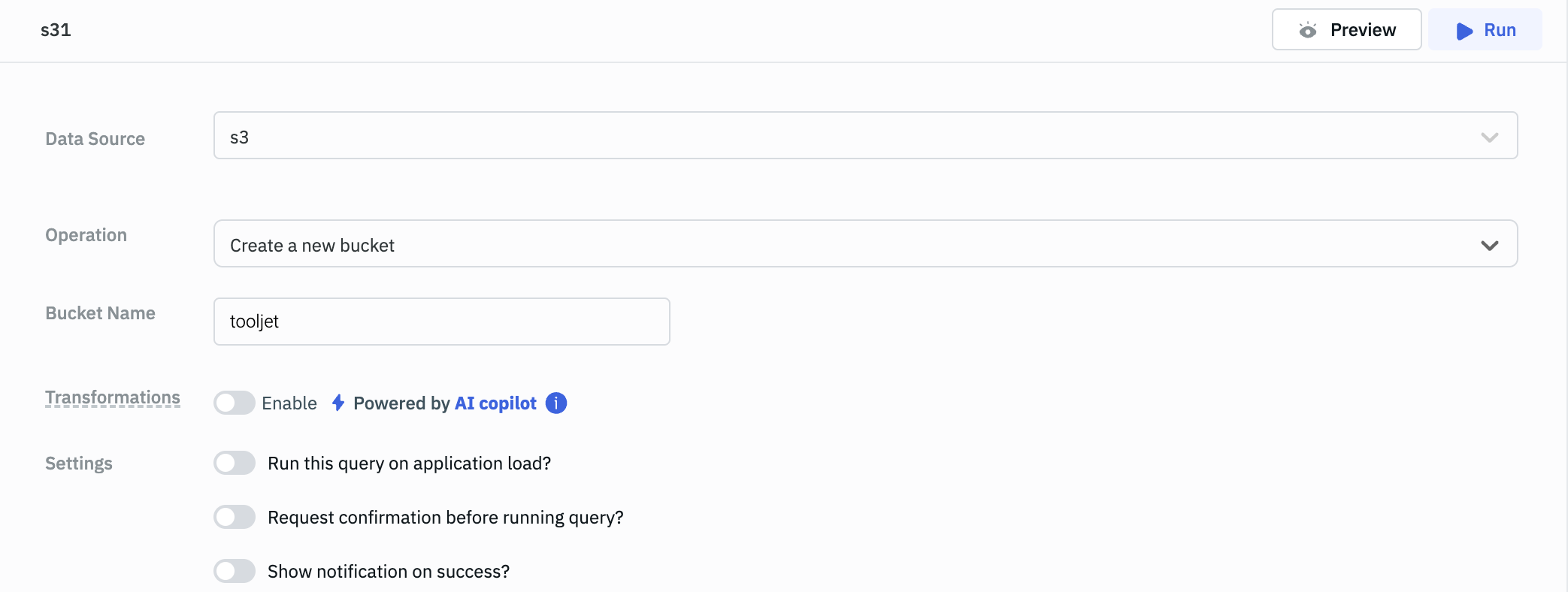Image resolution: width=1568 pixels, height=592 pixels.
Task: Toggle Run this query on application load
Action: [x=235, y=464]
